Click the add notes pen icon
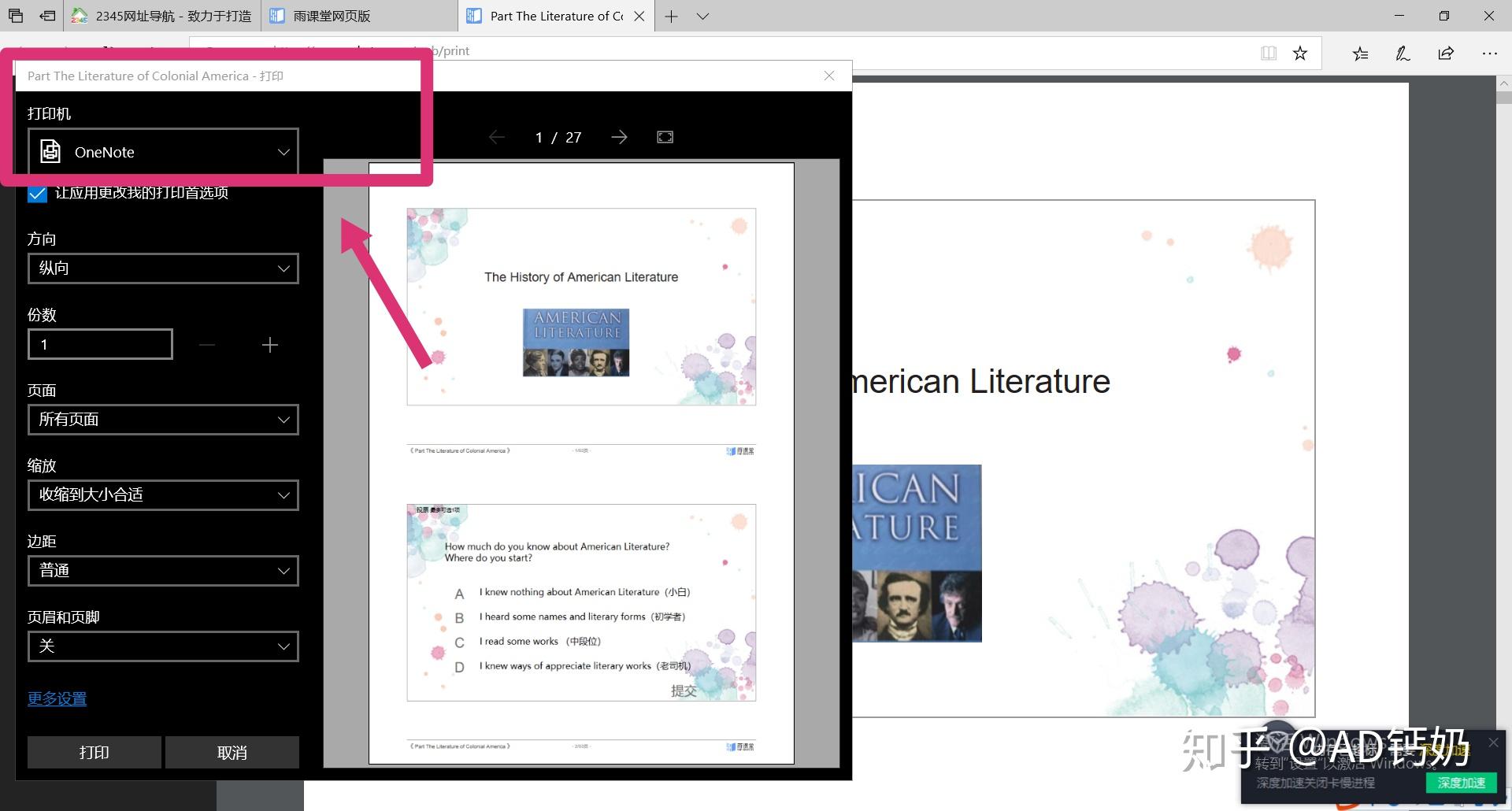1512x811 pixels. pyautogui.click(x=1403, y=54)
